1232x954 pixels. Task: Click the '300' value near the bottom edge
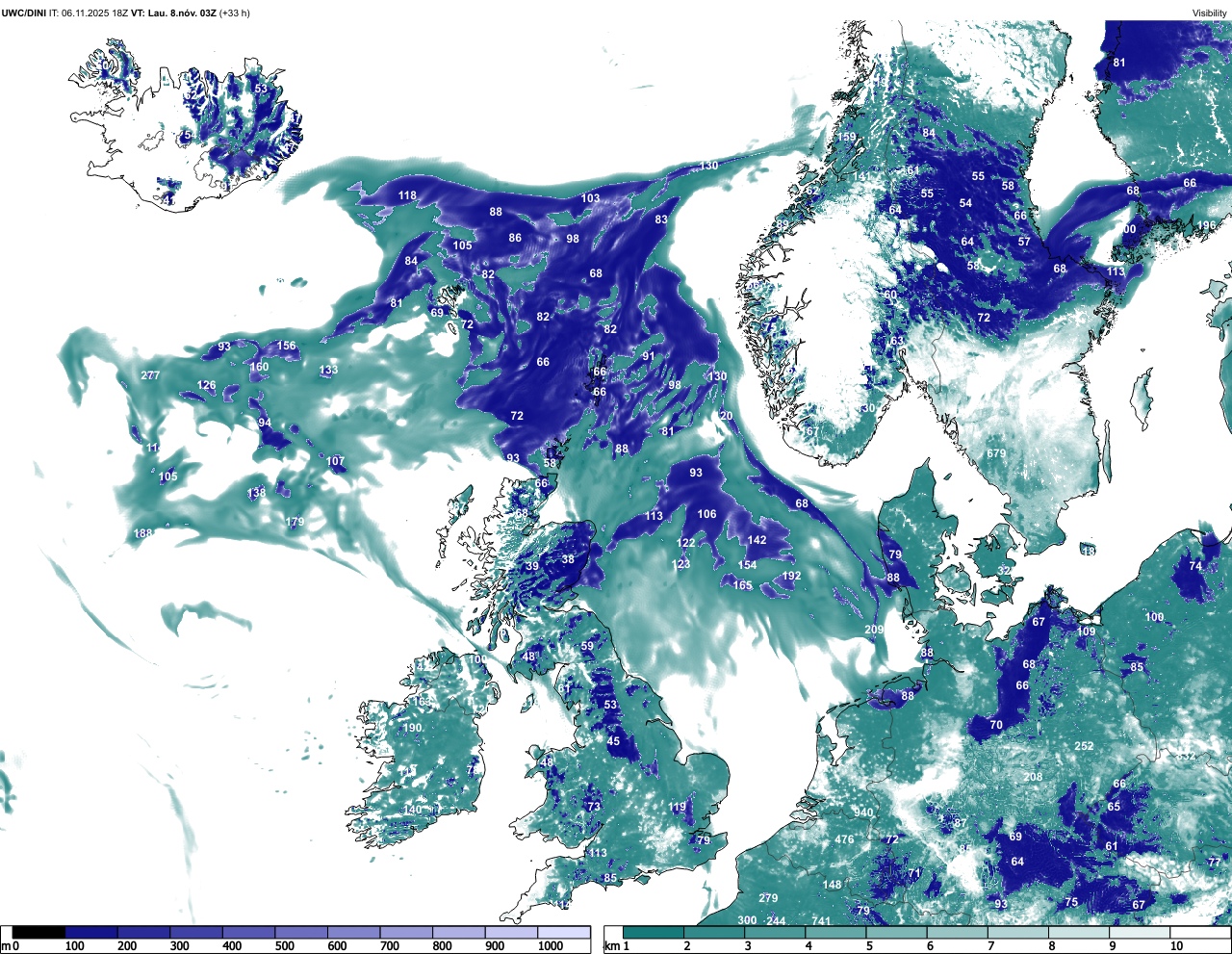(747, 920)
